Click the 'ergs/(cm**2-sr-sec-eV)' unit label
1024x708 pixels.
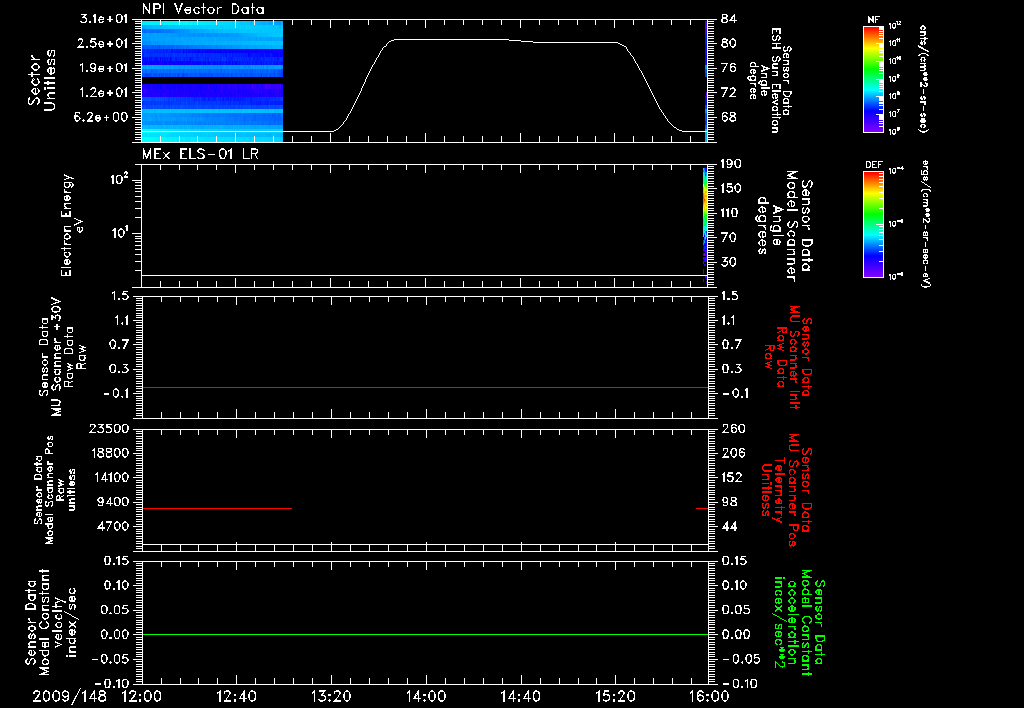click(x=925, y=224)
